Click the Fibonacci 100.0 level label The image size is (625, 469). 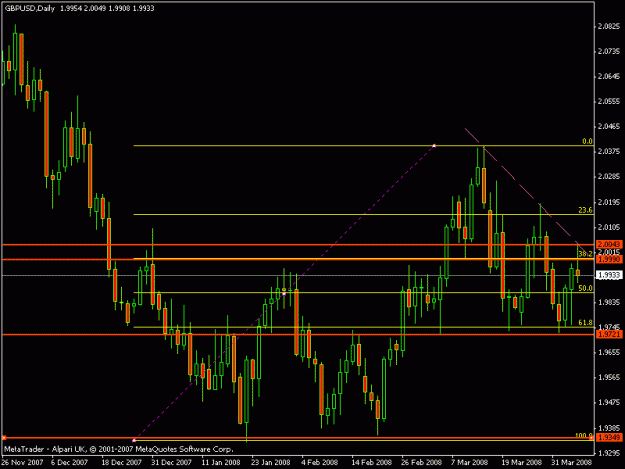pyautogui.click(x=584, y=436)
